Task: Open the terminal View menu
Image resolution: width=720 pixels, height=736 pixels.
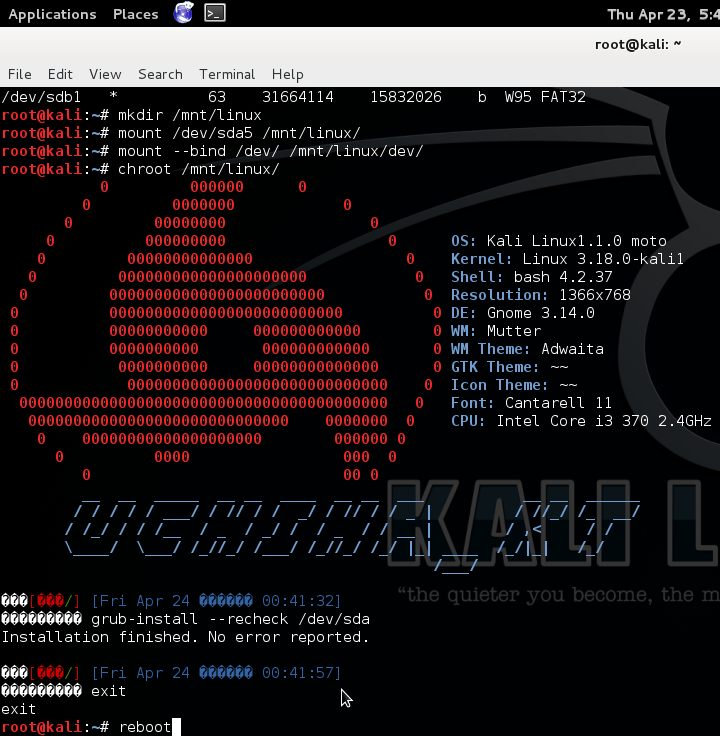Action: point(105,74)
